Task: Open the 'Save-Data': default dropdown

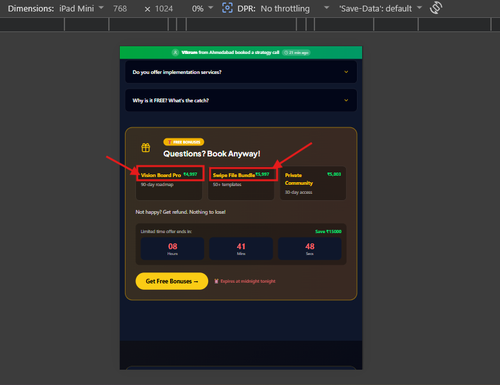Action: coord(381,8)
